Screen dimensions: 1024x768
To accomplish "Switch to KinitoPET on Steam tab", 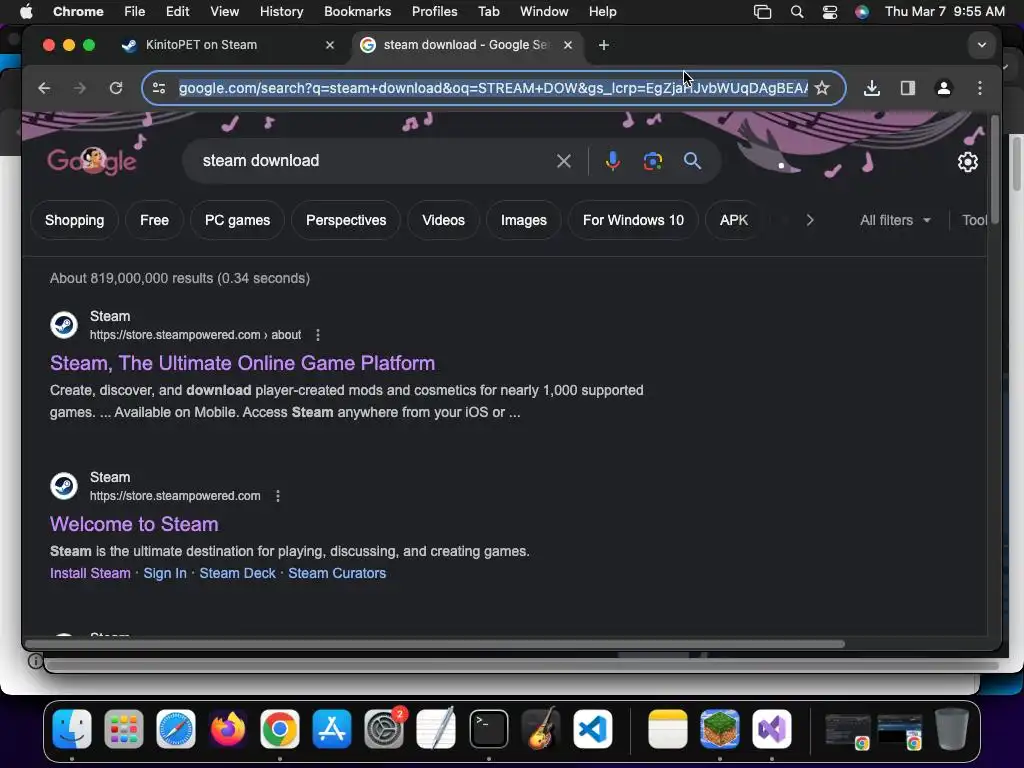I will 229,45.
